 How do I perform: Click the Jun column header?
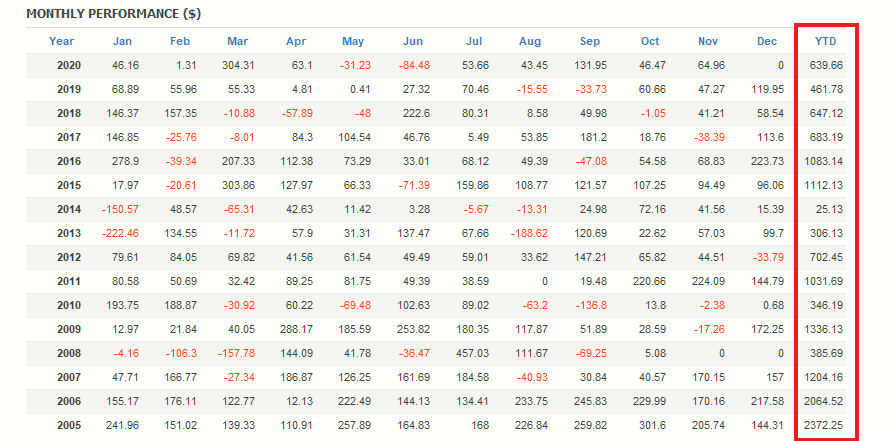click(x=412, y=41)
